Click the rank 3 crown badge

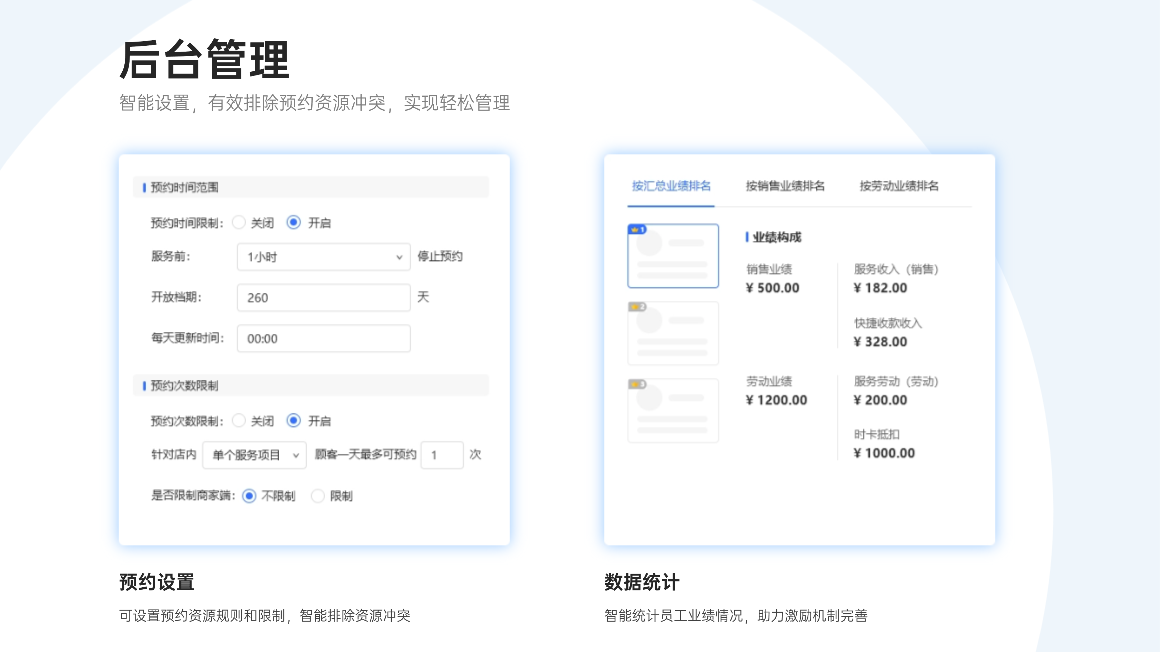click(637, 384)
